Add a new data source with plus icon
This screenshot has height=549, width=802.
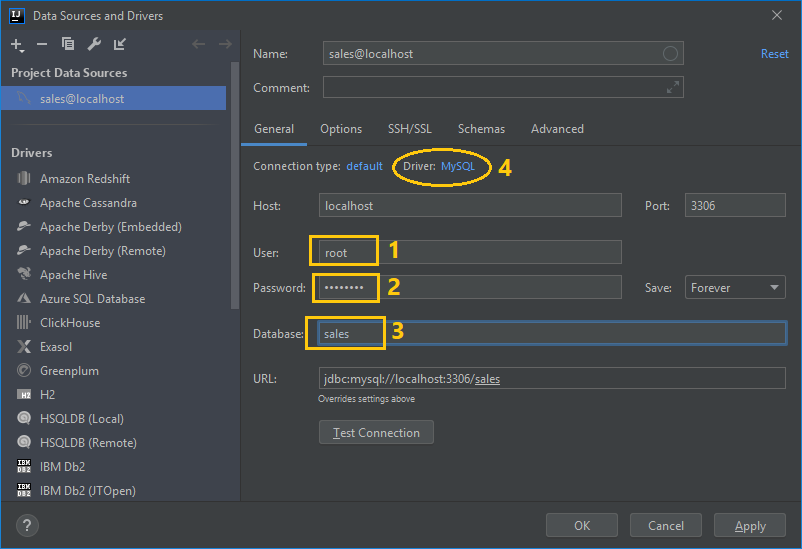click(x=17, y=45)
